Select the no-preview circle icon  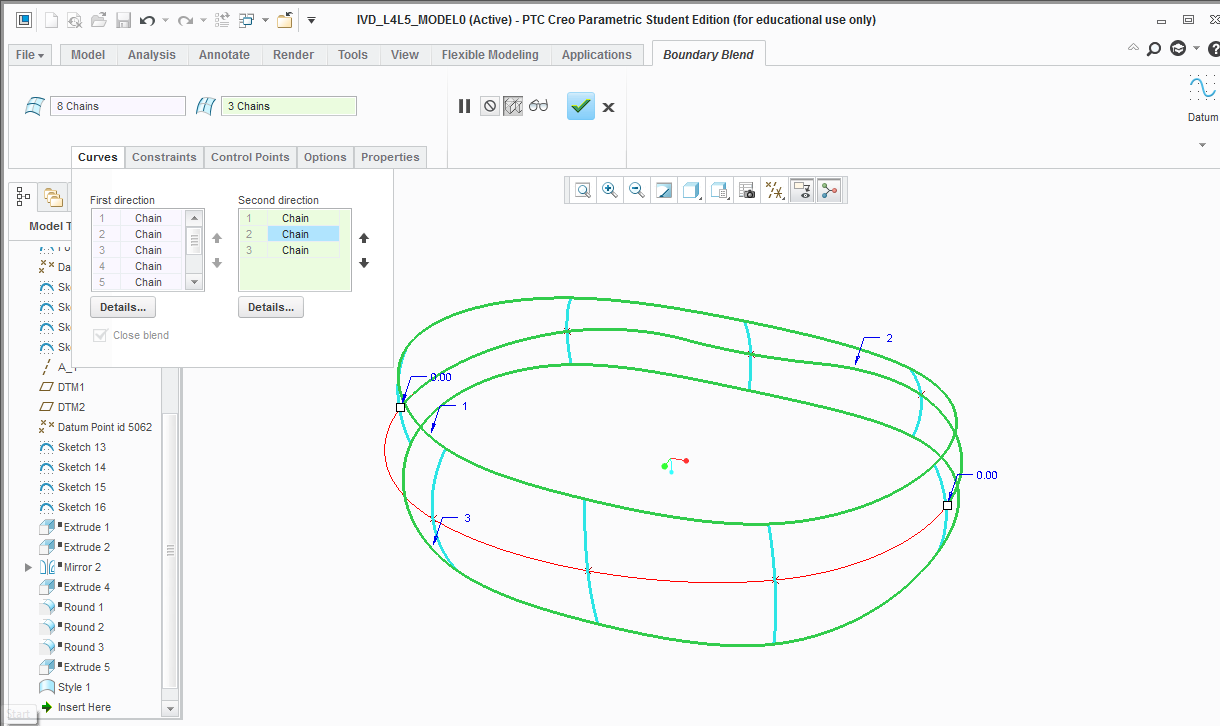point(489,106)
